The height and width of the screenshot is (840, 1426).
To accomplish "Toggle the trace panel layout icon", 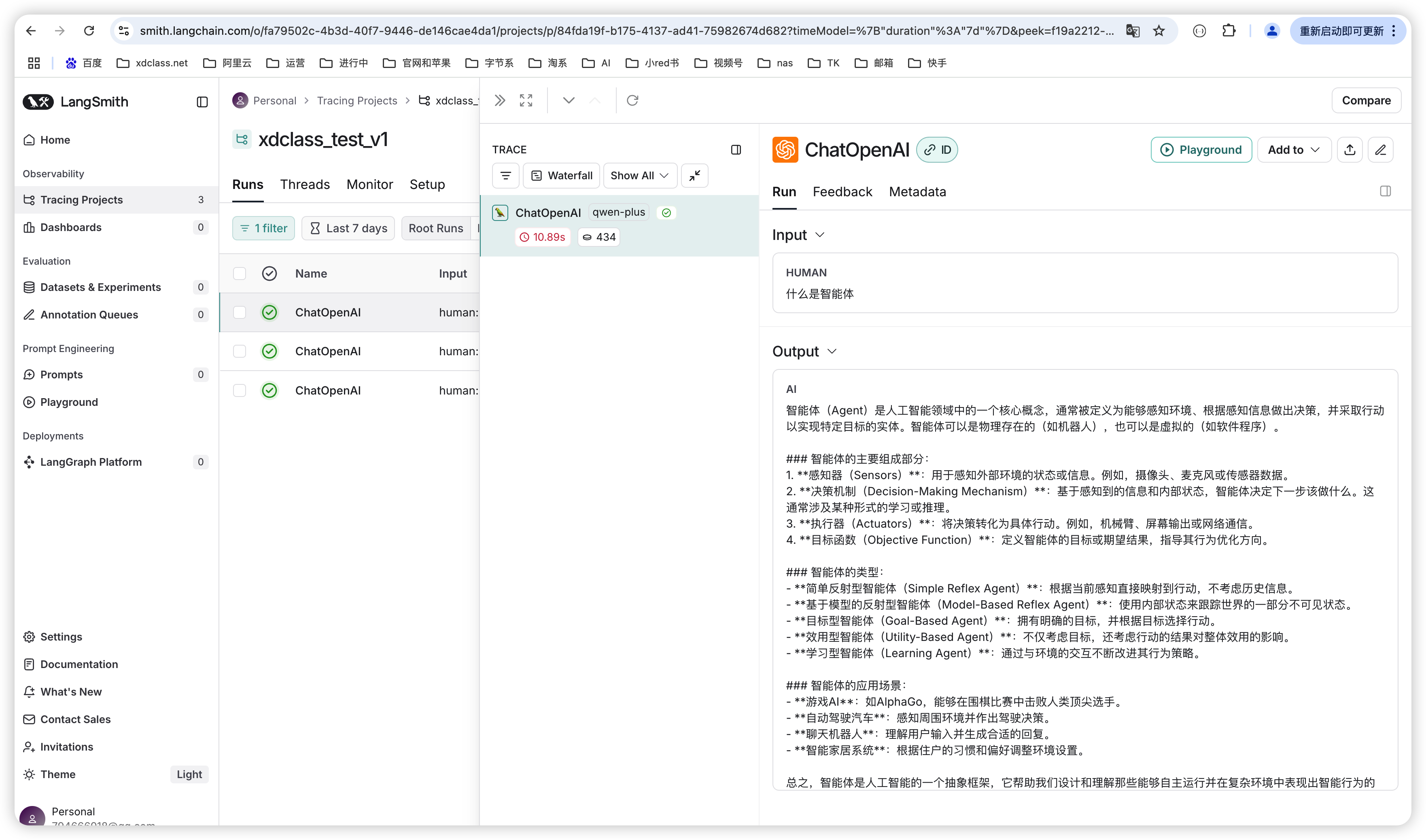I will 736,150.
